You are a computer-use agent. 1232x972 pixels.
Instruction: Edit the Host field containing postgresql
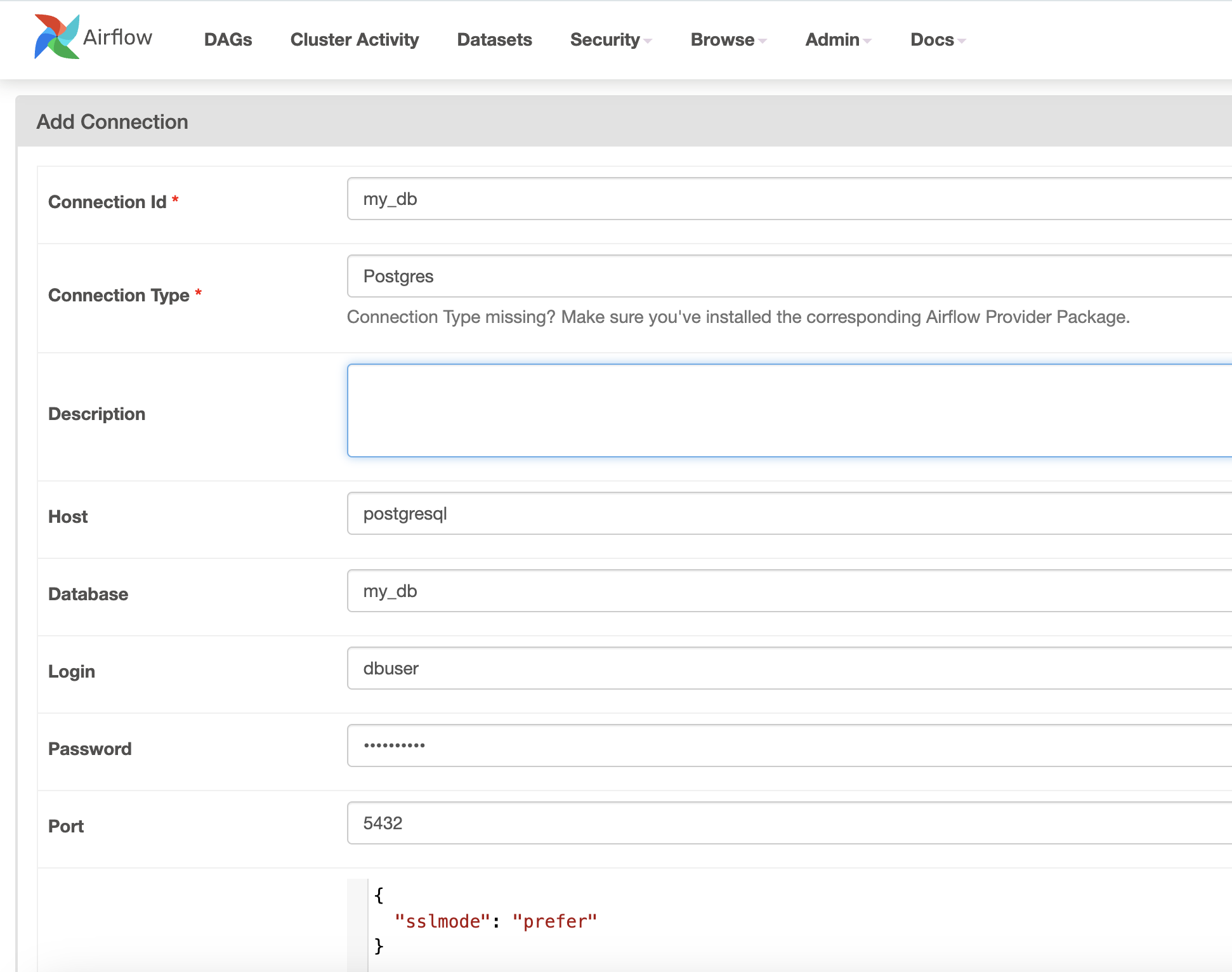(x=789, y=514)
